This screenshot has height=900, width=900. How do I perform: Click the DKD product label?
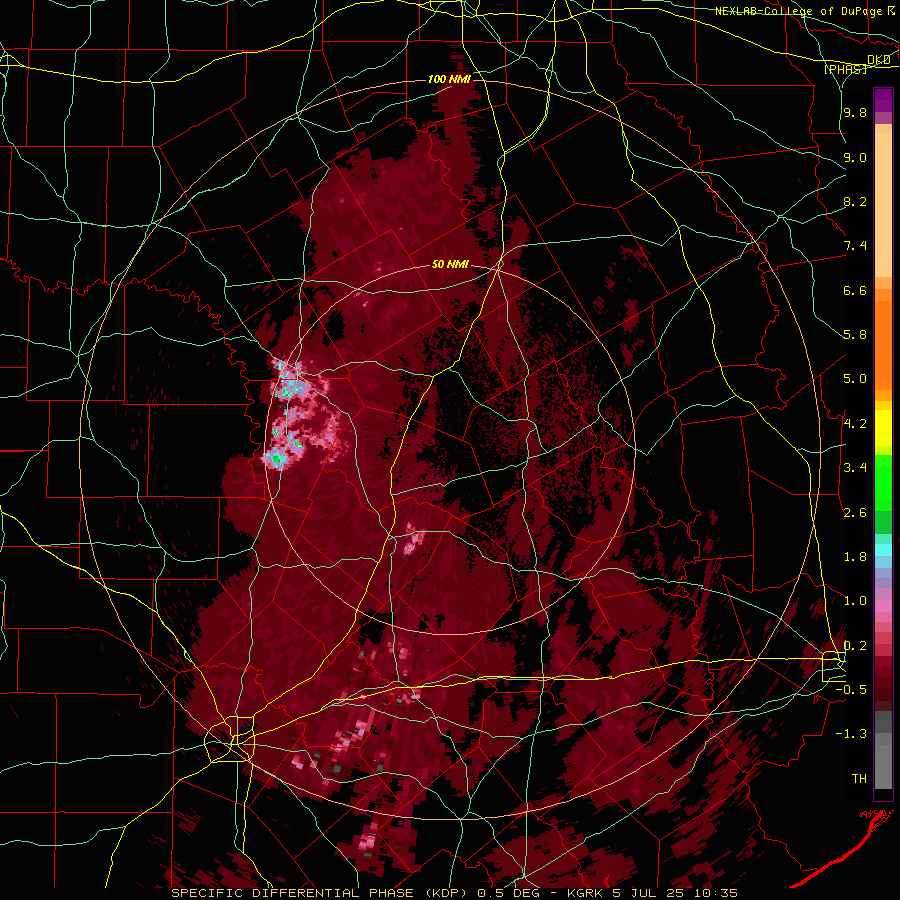878,60
